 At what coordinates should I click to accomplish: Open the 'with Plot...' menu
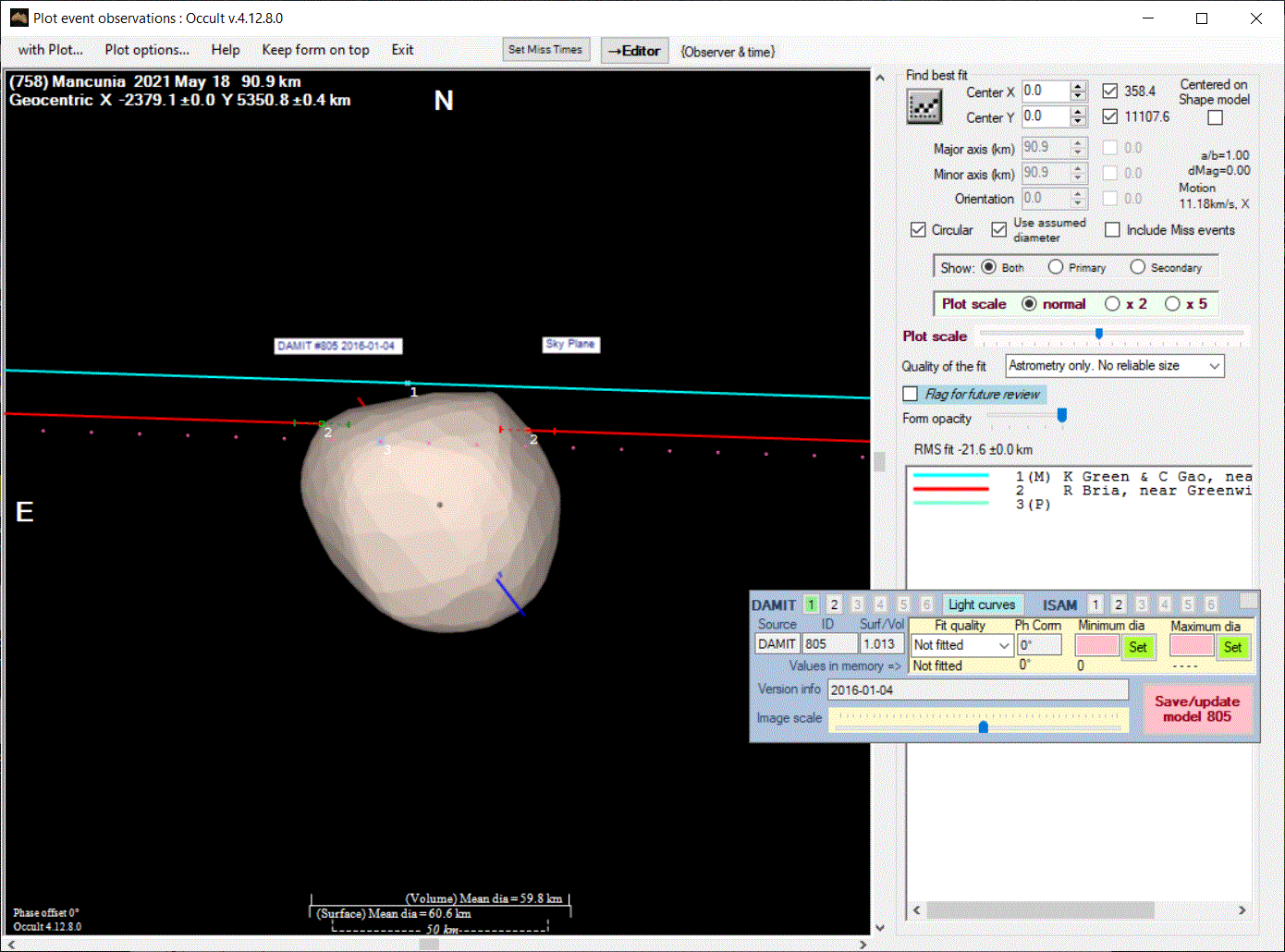[50, 50]
